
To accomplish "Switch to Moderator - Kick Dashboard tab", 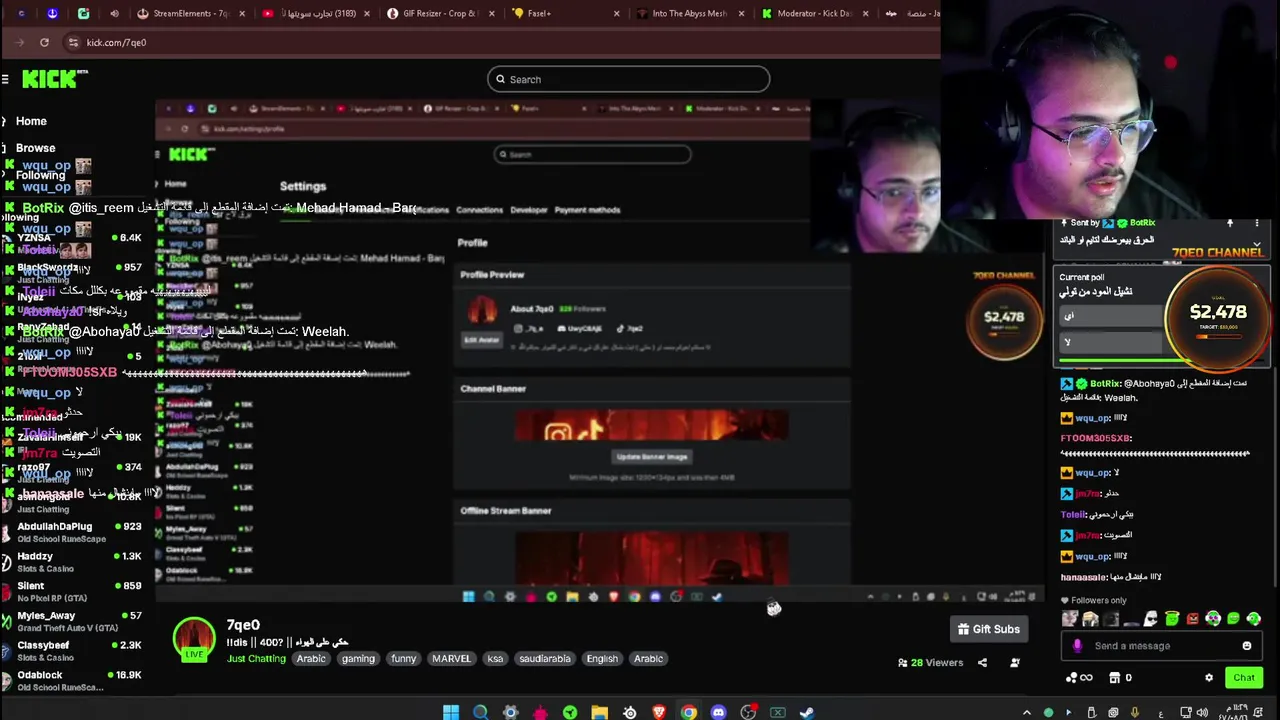I will [x=813, y=13].
